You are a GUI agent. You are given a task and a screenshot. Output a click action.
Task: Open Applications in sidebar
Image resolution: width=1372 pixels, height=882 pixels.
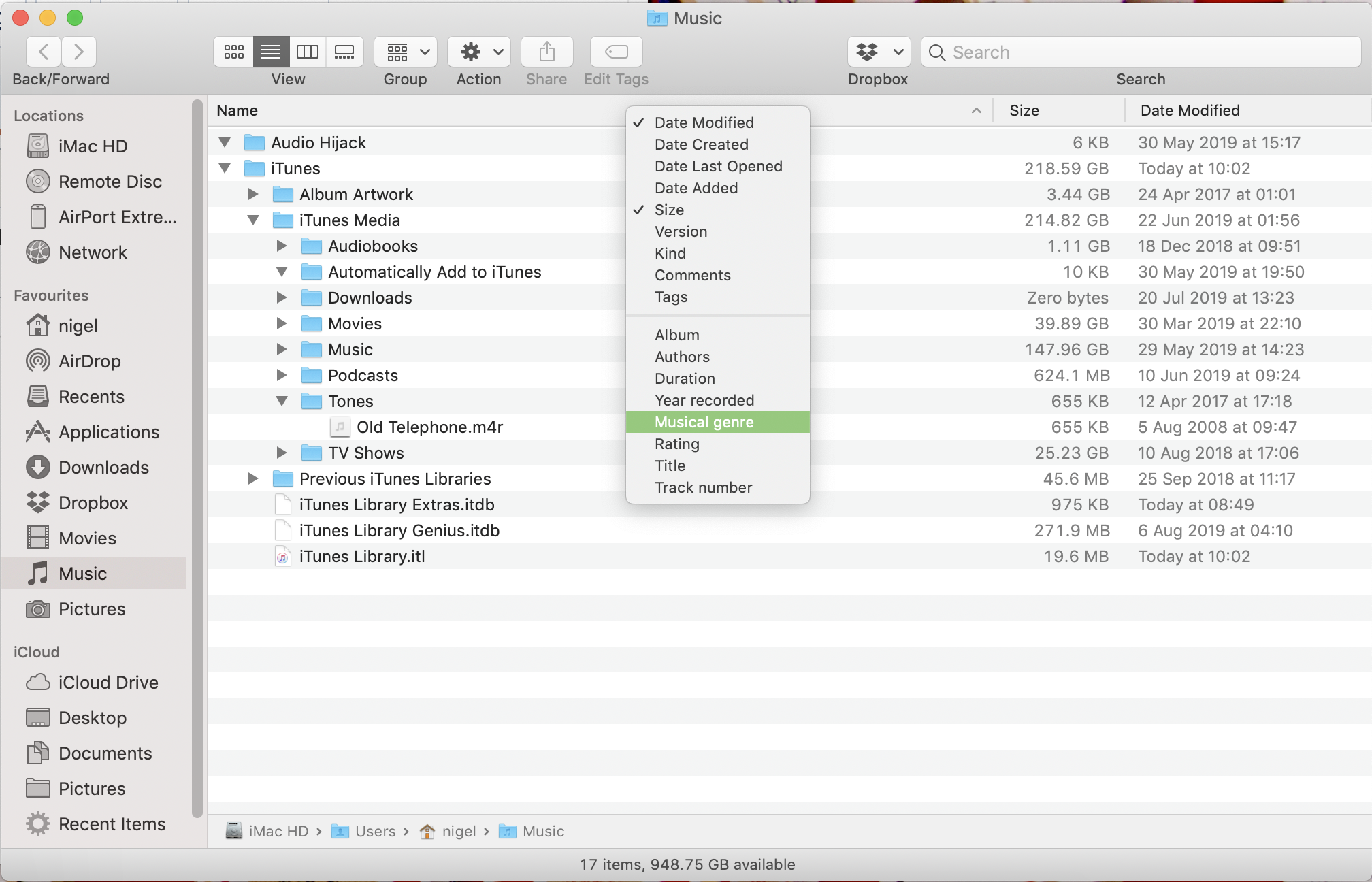(93, 432)
